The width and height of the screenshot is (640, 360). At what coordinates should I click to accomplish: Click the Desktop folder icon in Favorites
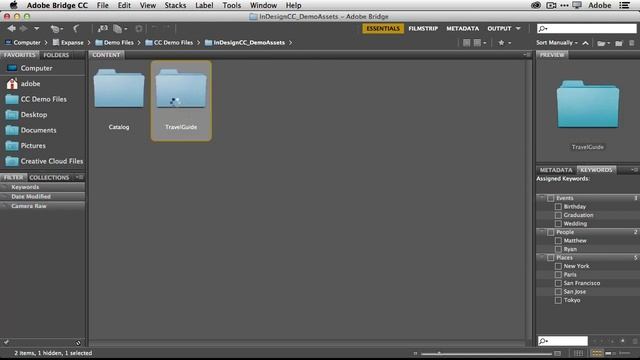tap(12, 115)
